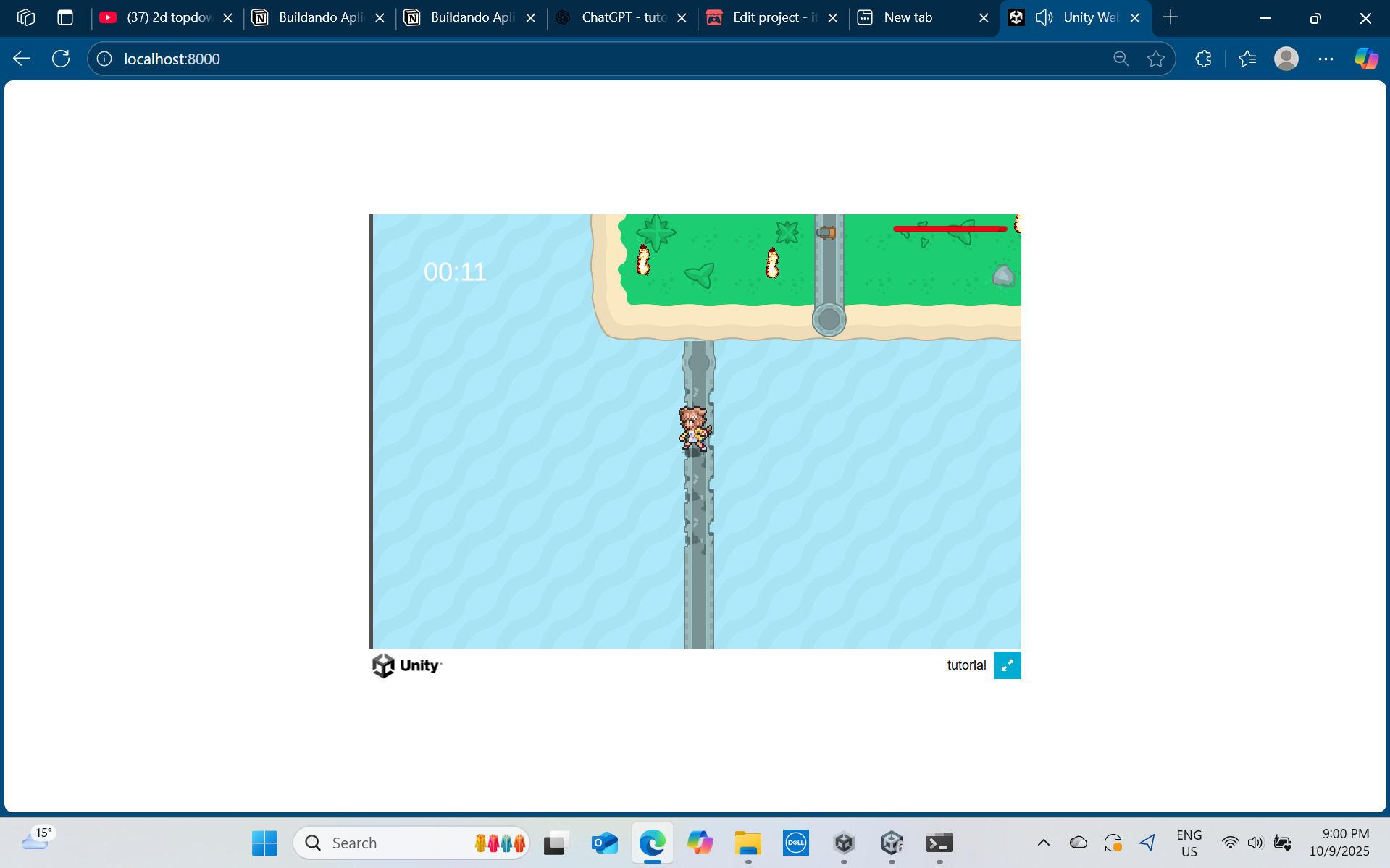This screenshot has width=1390, height=868.
Task: Click the red health bar
Action: pos(950,229)
